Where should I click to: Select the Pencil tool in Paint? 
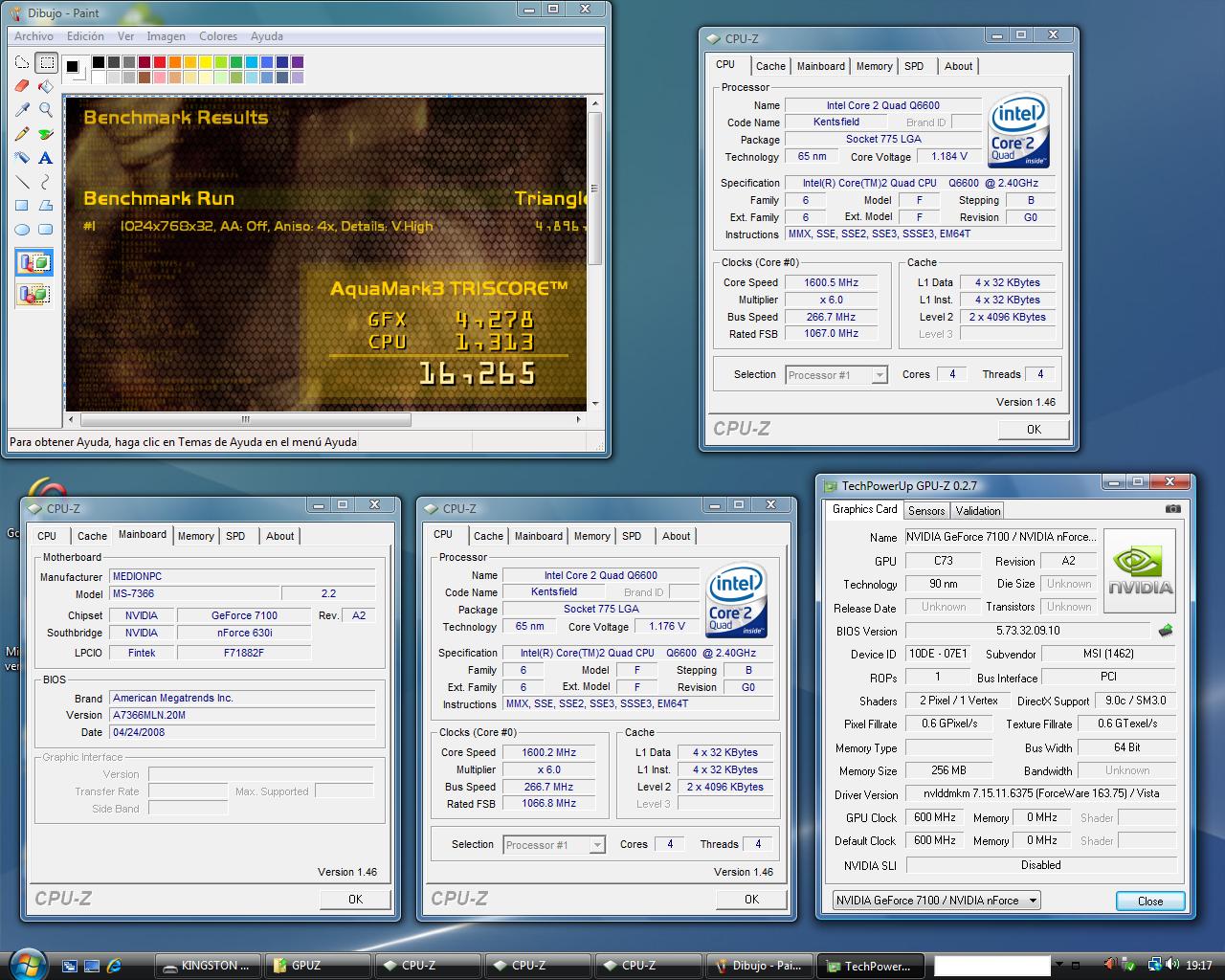[22, 134]
